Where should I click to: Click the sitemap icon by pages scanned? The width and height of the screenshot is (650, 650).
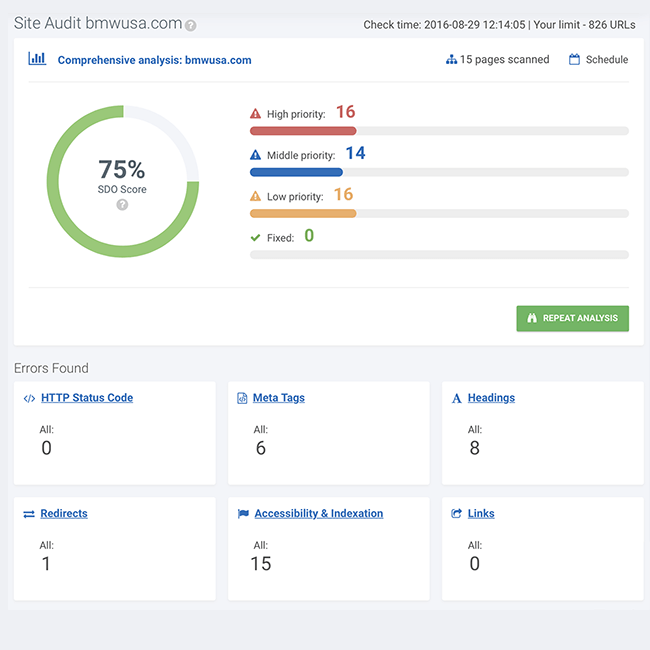(451, 60)
